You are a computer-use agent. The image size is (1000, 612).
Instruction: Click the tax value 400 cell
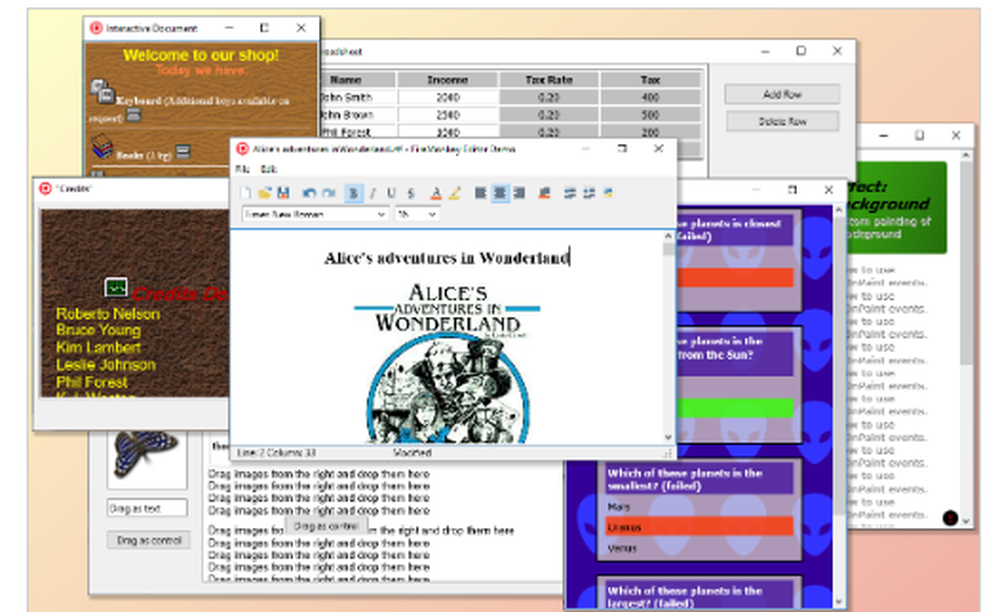(651, 97)
